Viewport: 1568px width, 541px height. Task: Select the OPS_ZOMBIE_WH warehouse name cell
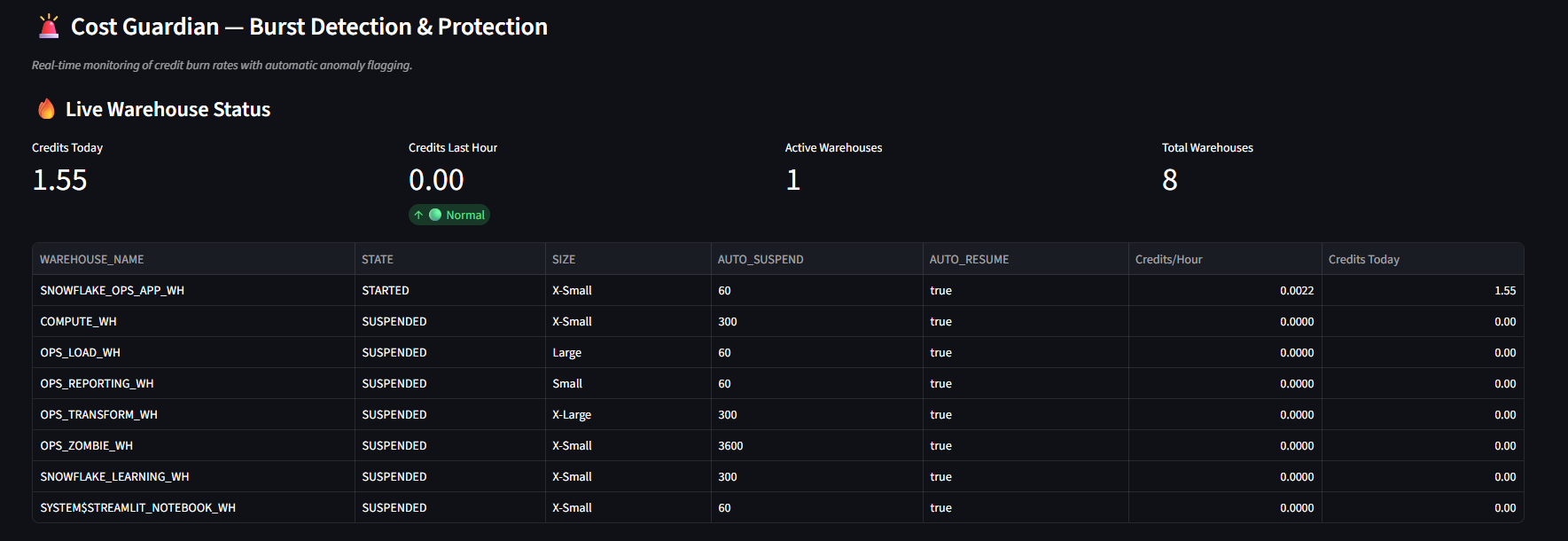(x=87, y=446)
